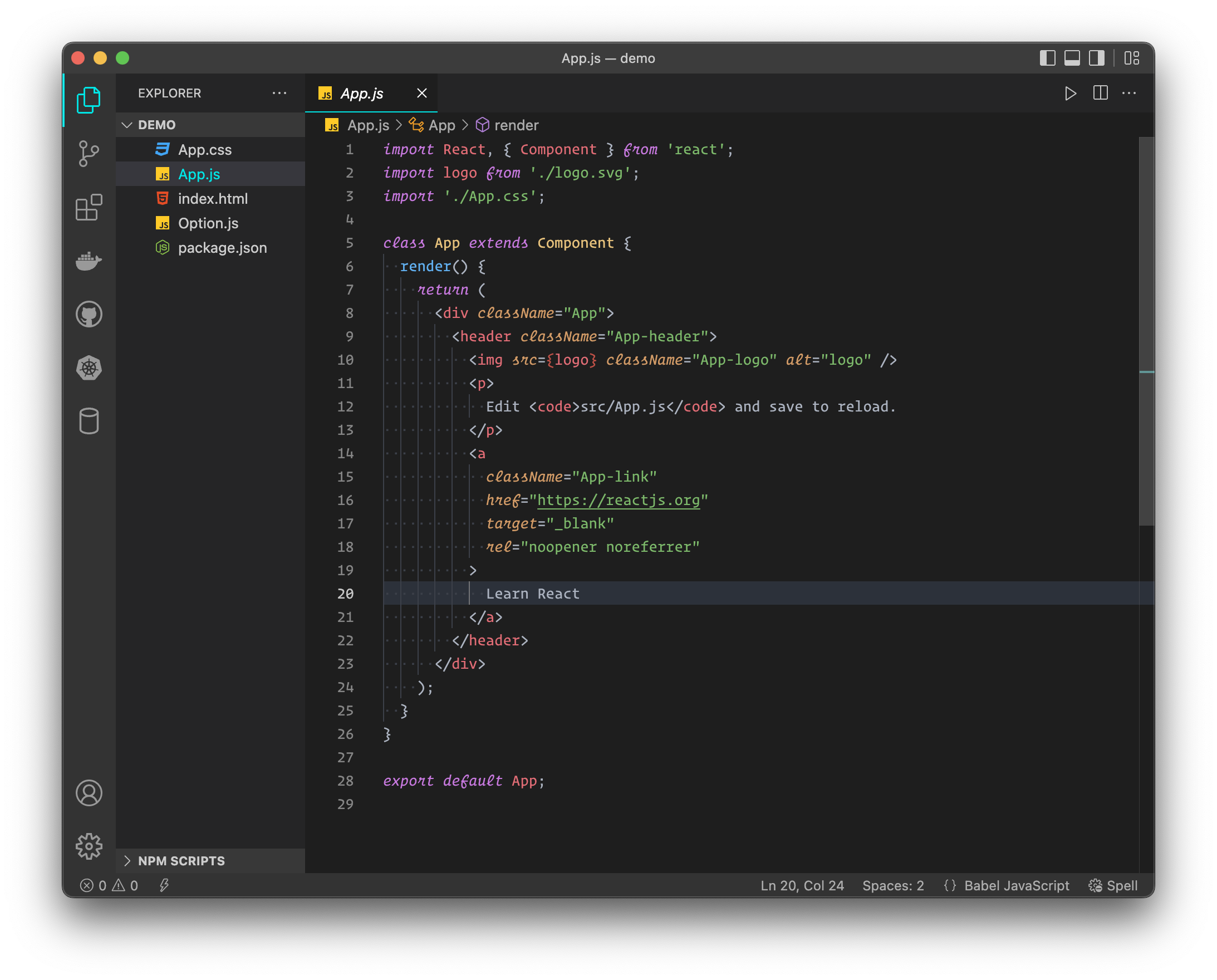Screen dimensions: 1217x980
Task: Toggle the bottom Panel layout button
Action: coord(1072,58)
